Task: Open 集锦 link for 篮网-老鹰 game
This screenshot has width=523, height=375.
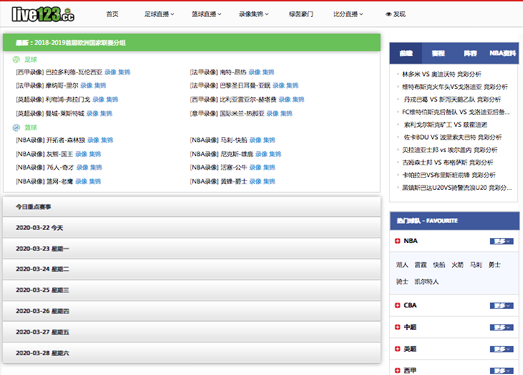Action: (x=95, y=181)
